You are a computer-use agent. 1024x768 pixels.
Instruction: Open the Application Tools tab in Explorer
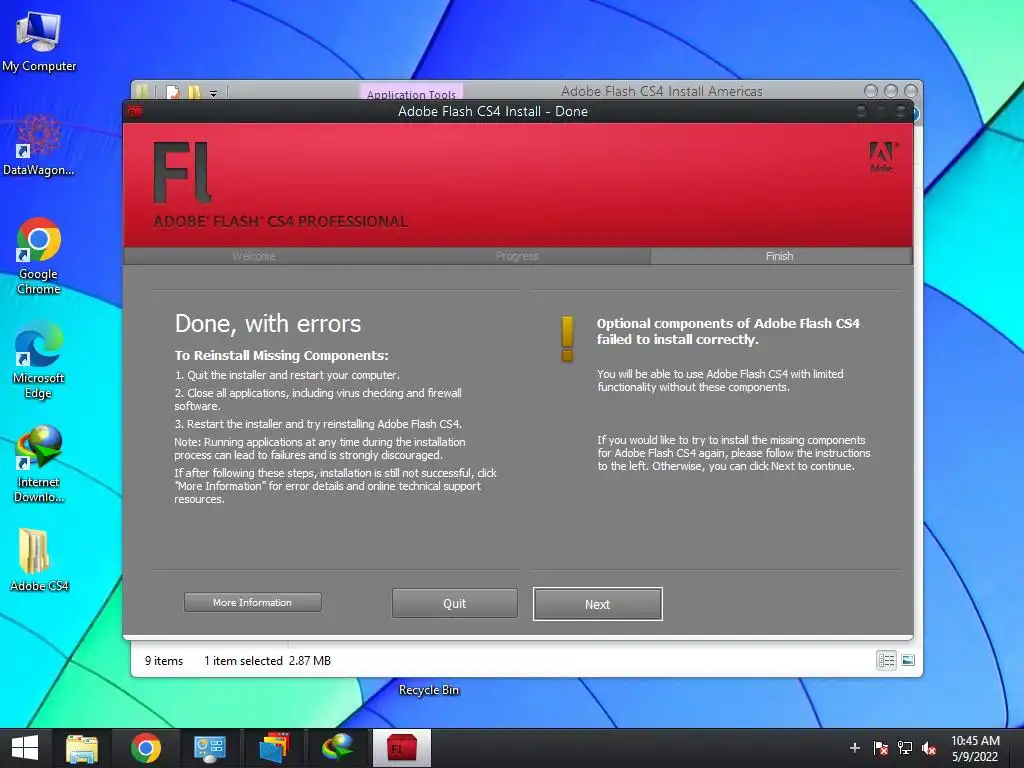pyautogui.click(x=411, y=93)
